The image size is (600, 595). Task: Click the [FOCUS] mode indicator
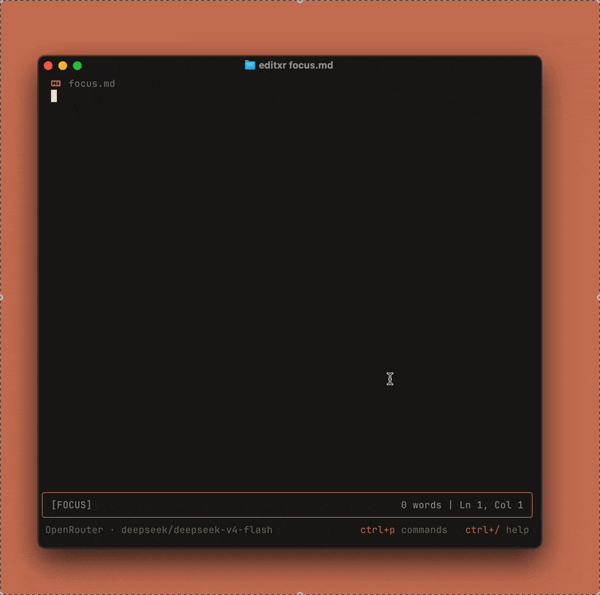(72, 505)
